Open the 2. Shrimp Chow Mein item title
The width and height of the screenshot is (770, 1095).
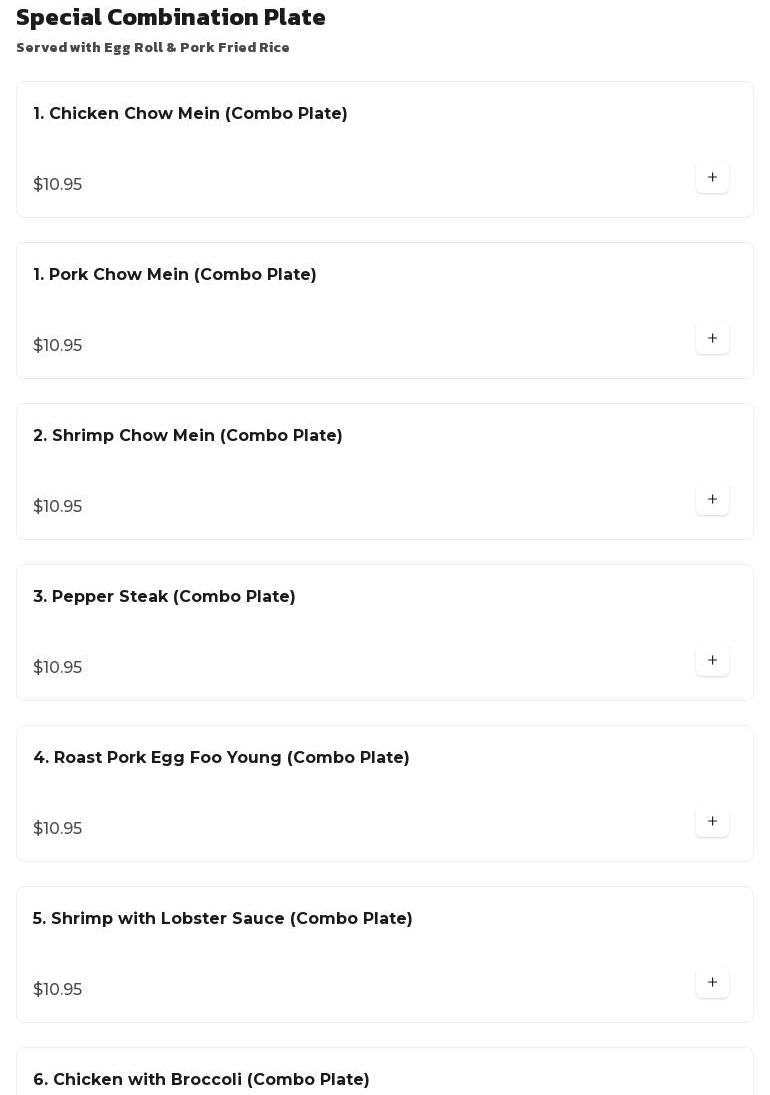tap(188, 435)
